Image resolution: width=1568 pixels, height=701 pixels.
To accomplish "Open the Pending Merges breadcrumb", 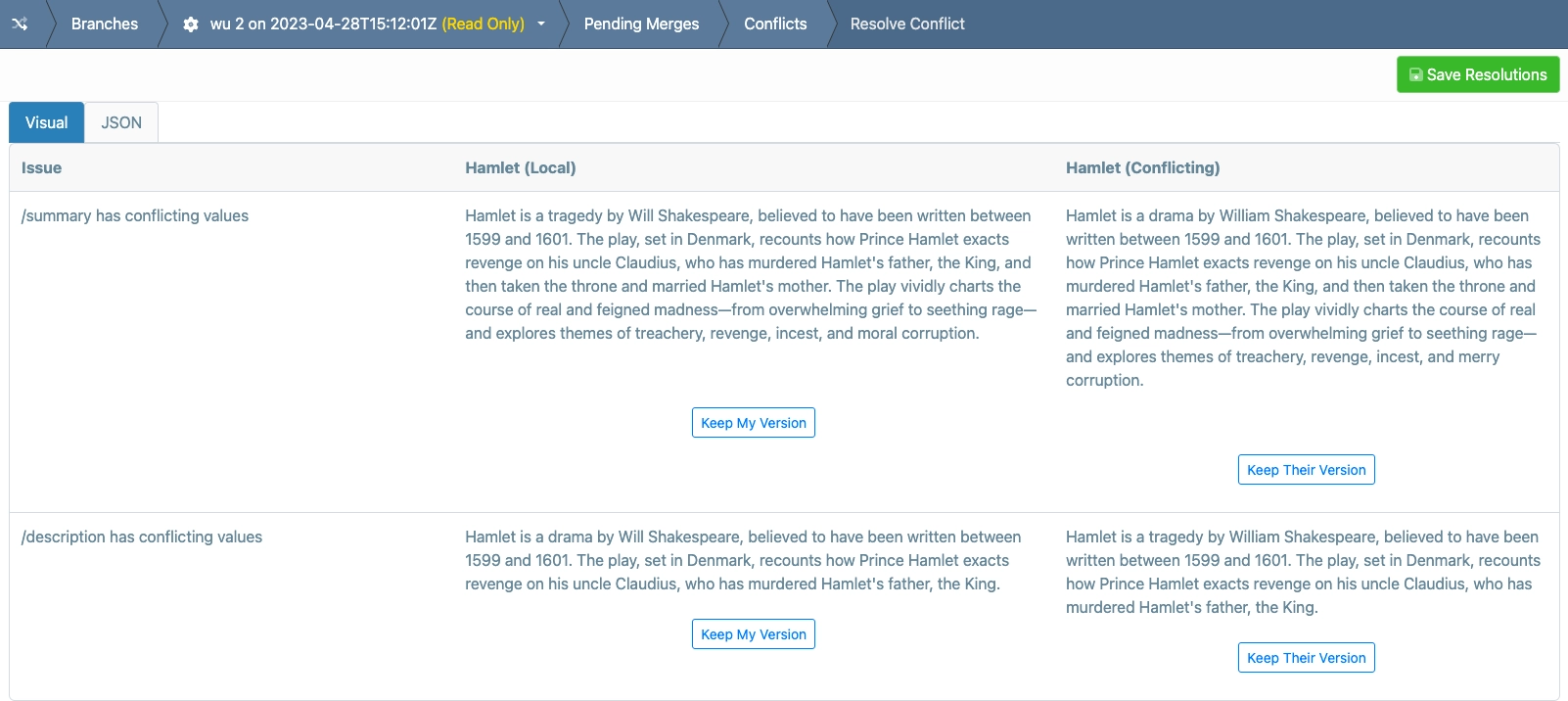I will 641,23.
